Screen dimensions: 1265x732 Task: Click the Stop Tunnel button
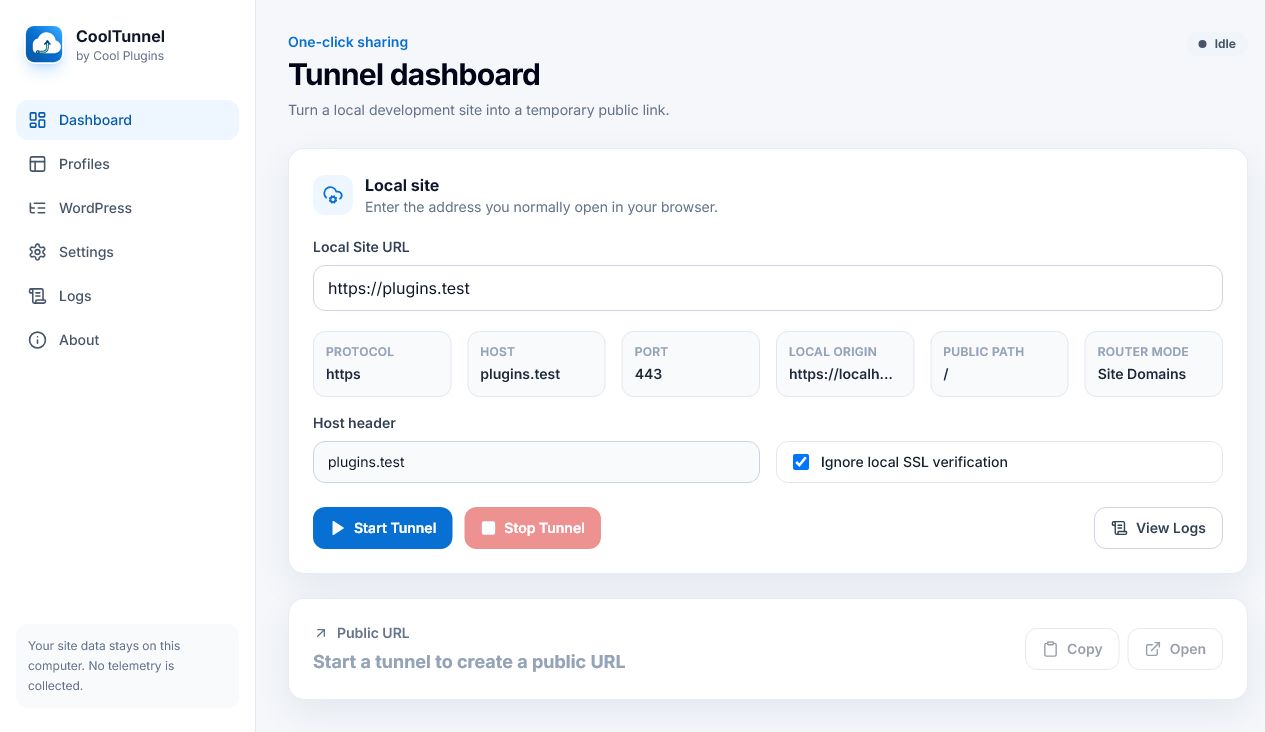click(x=533, y=528)
